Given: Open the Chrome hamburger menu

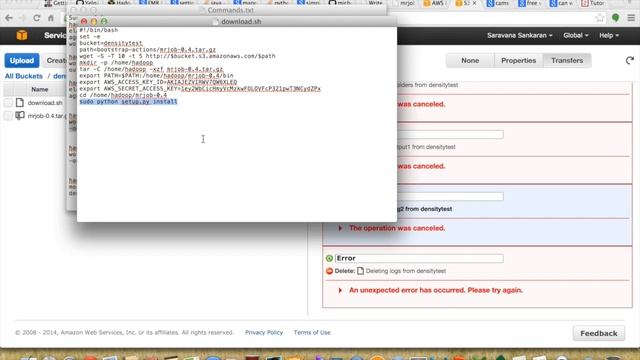Looking at the screenshot, I should point(631,18).
